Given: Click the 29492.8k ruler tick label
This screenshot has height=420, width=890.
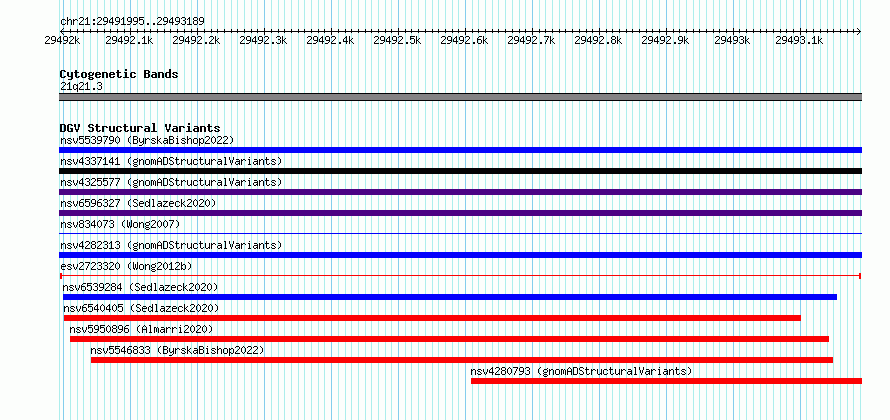Looking at the screenshot, I should [x=598, y=40].
